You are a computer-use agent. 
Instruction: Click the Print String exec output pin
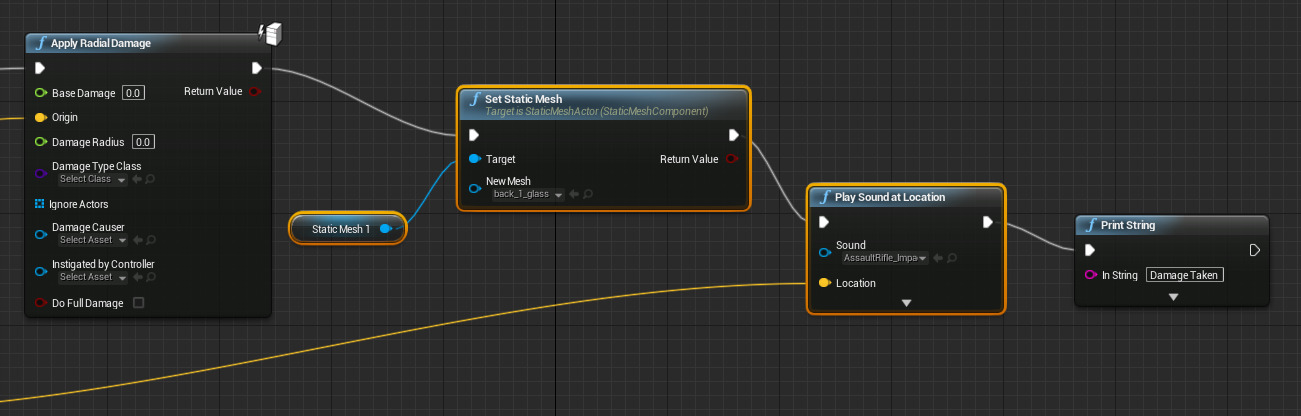1255,250
